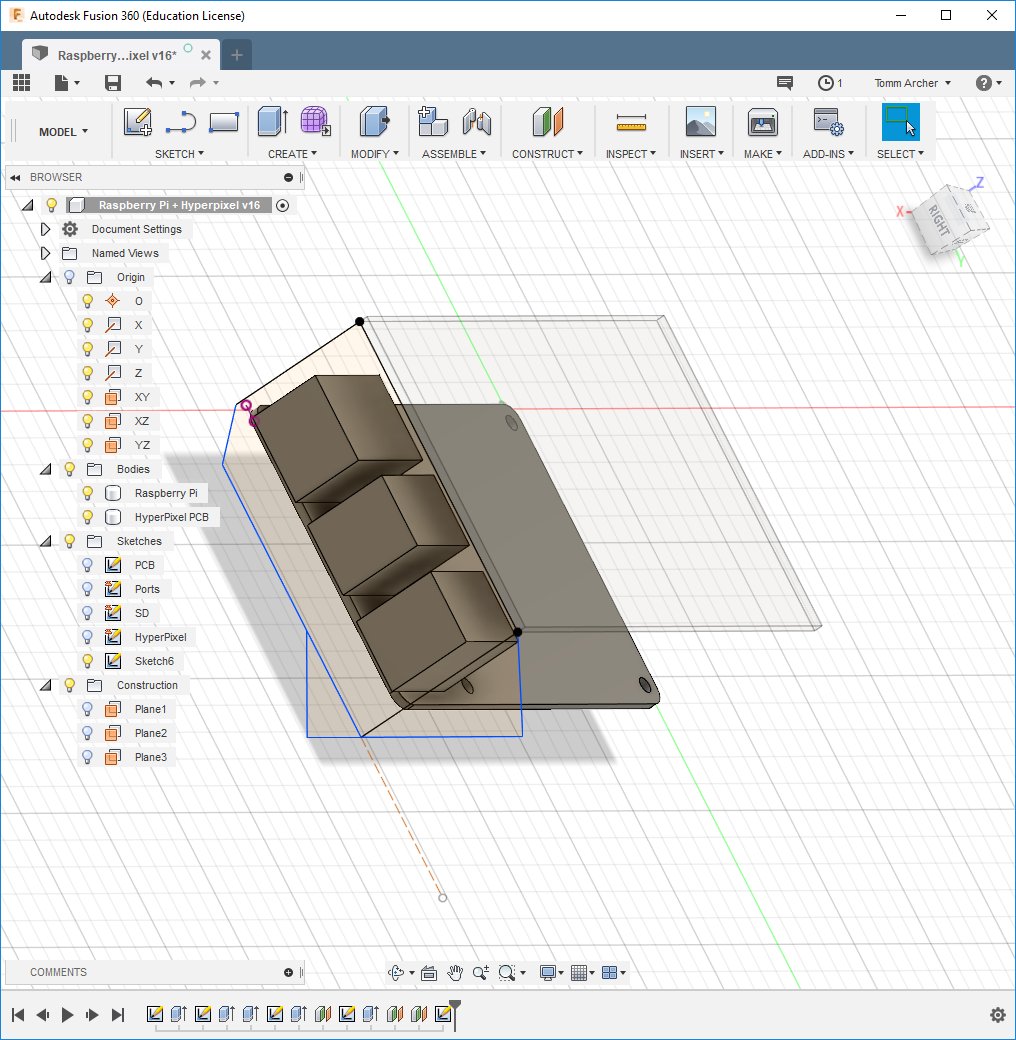Show Plane1 via its lightbulb
1016x1040 pixels.
pos(88,709)
